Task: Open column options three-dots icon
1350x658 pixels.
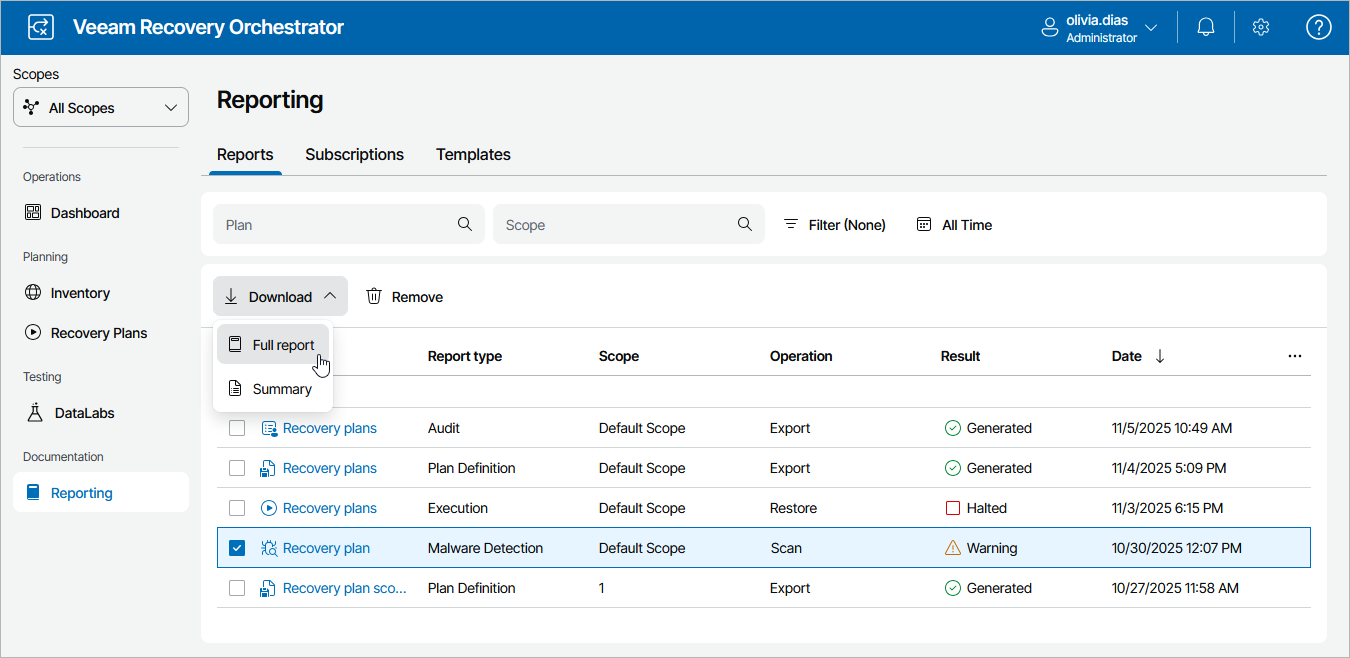Action: coord(1295,356)
